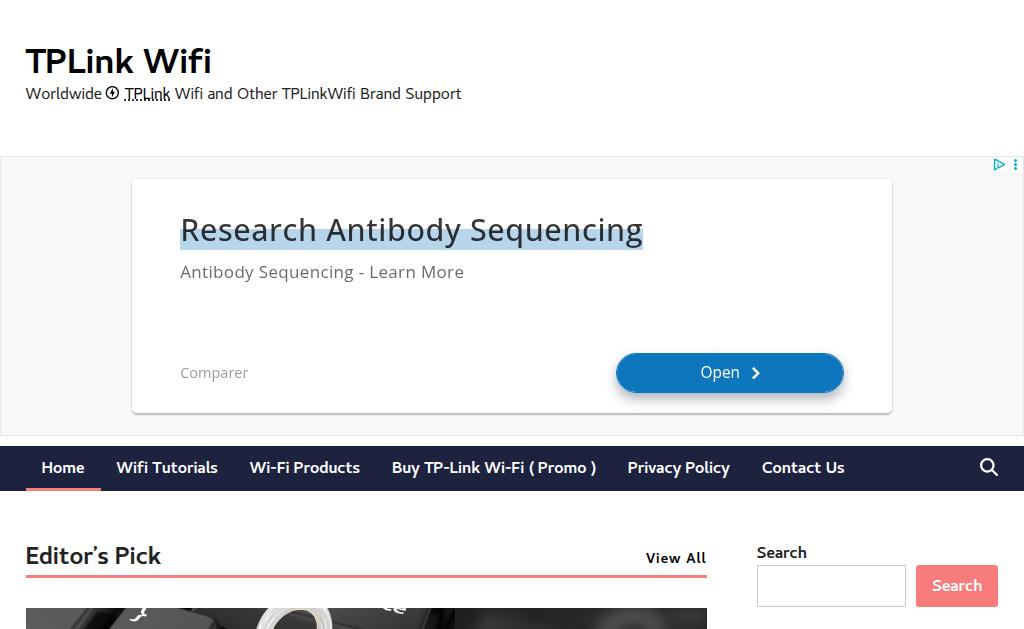Click the sidebar Search input field
This screenshot has width=1024, height=629.
(x=831, y=586)
